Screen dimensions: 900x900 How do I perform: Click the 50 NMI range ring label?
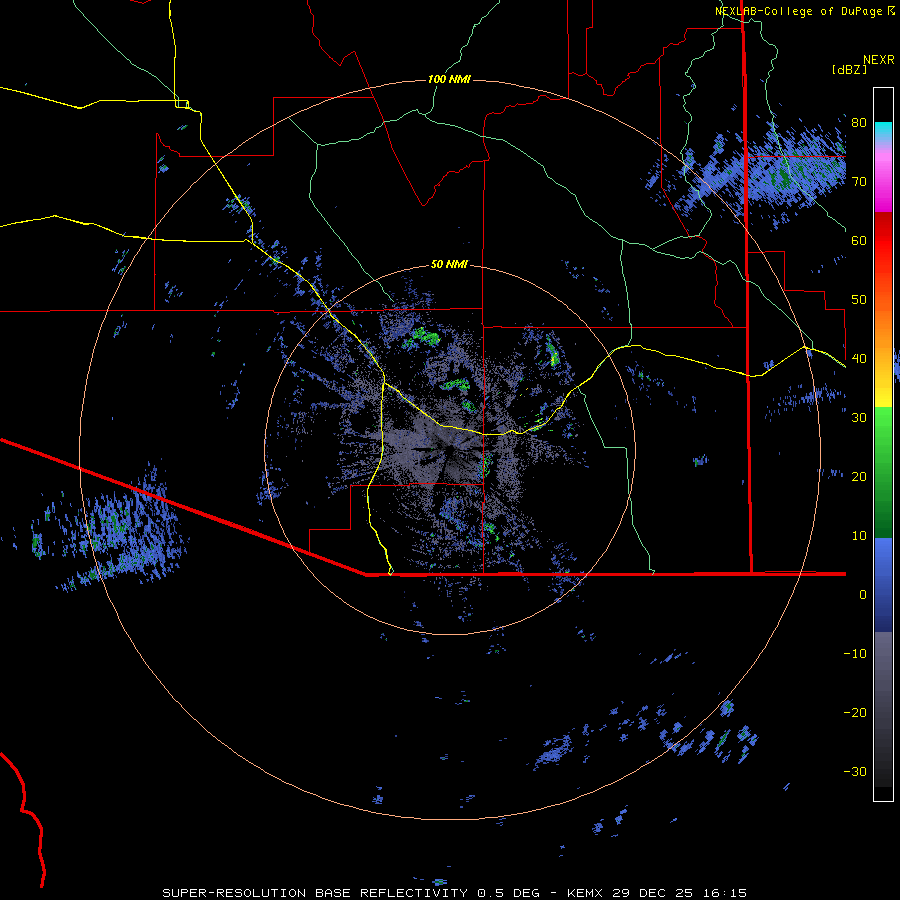coord(449,264)
